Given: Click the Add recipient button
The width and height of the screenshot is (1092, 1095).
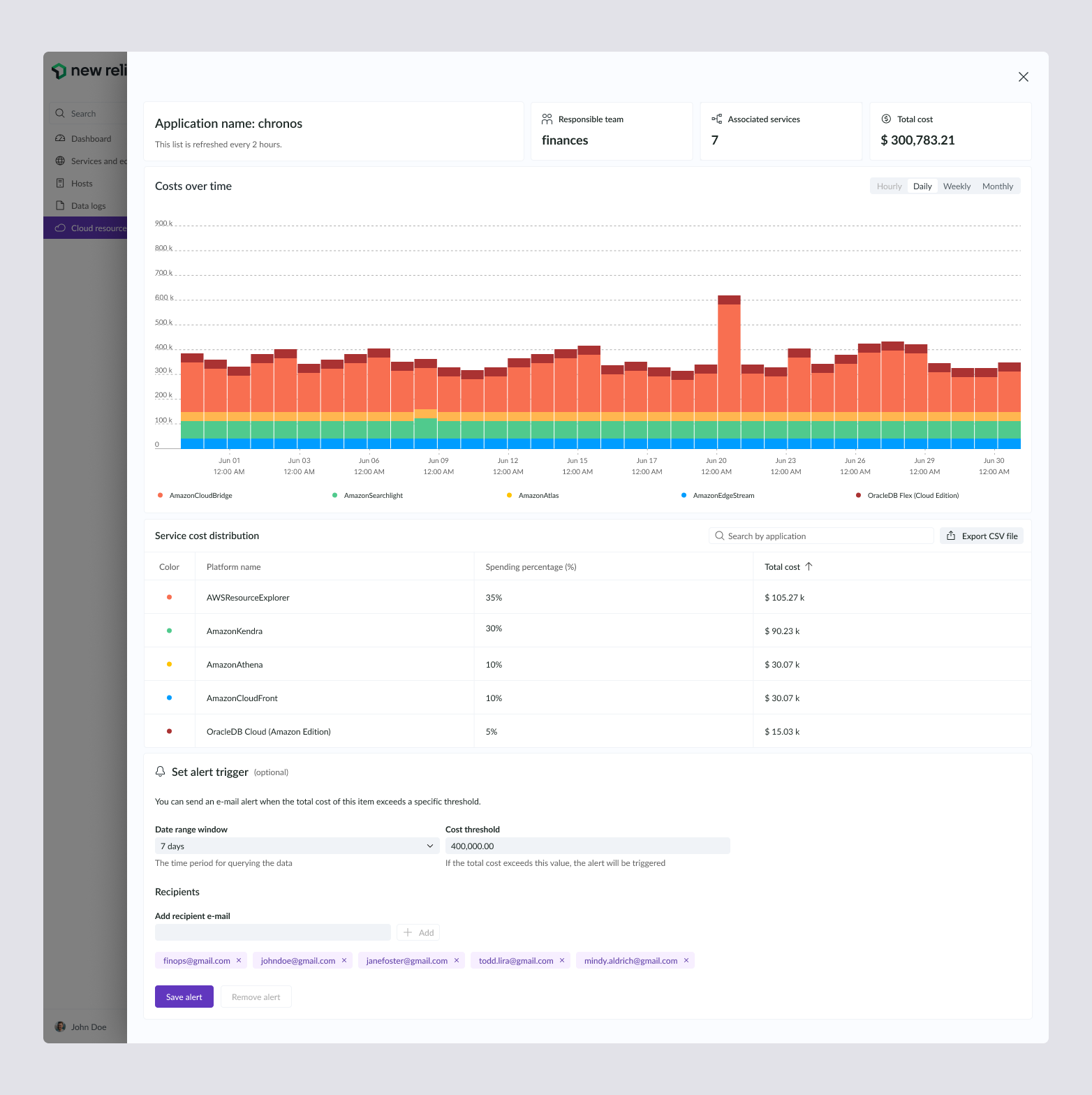Looking at the screenshot, I should click(x=418, y=932).
